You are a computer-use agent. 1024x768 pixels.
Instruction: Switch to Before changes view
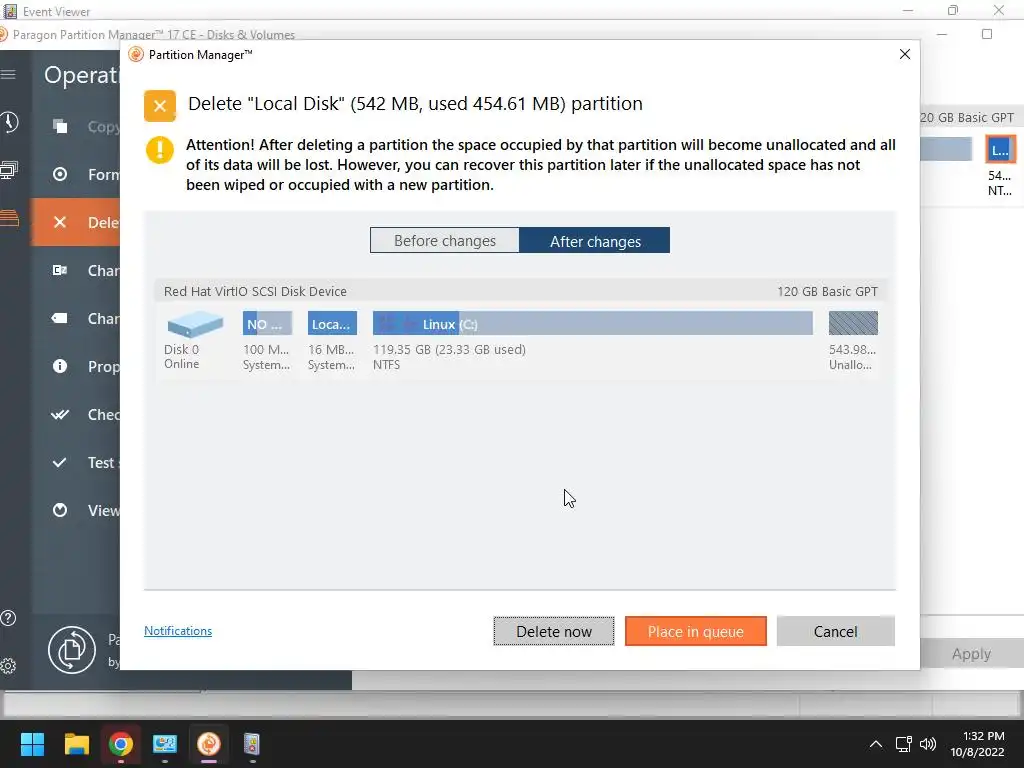(445, 240)
